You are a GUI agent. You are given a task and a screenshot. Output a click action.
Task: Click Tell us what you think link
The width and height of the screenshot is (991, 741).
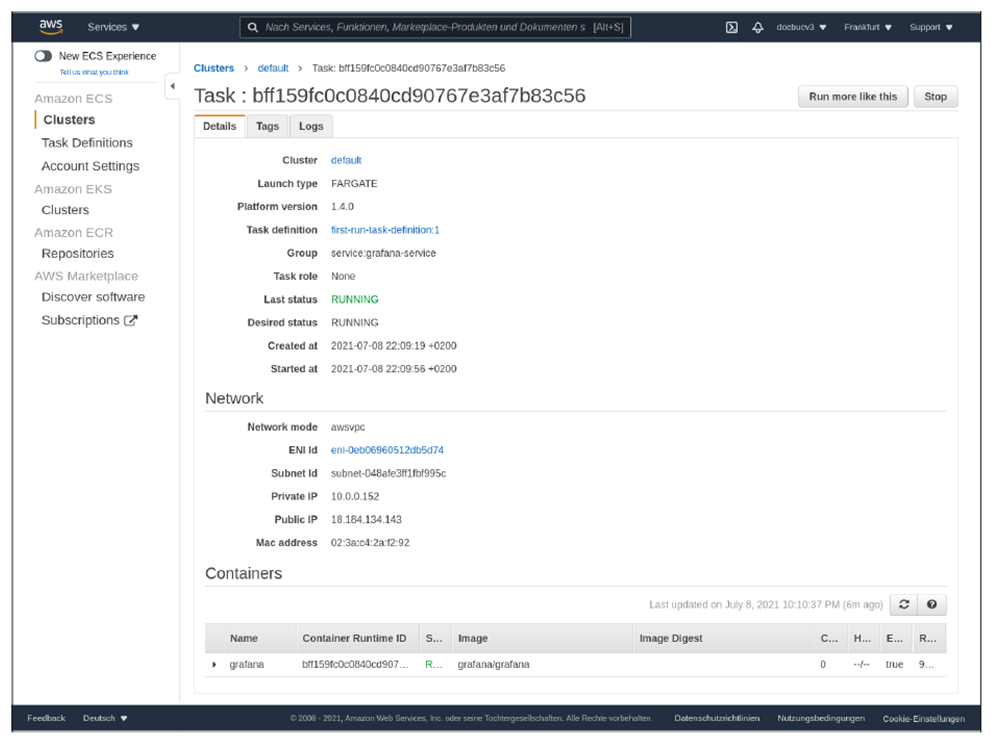click(94, 72)
